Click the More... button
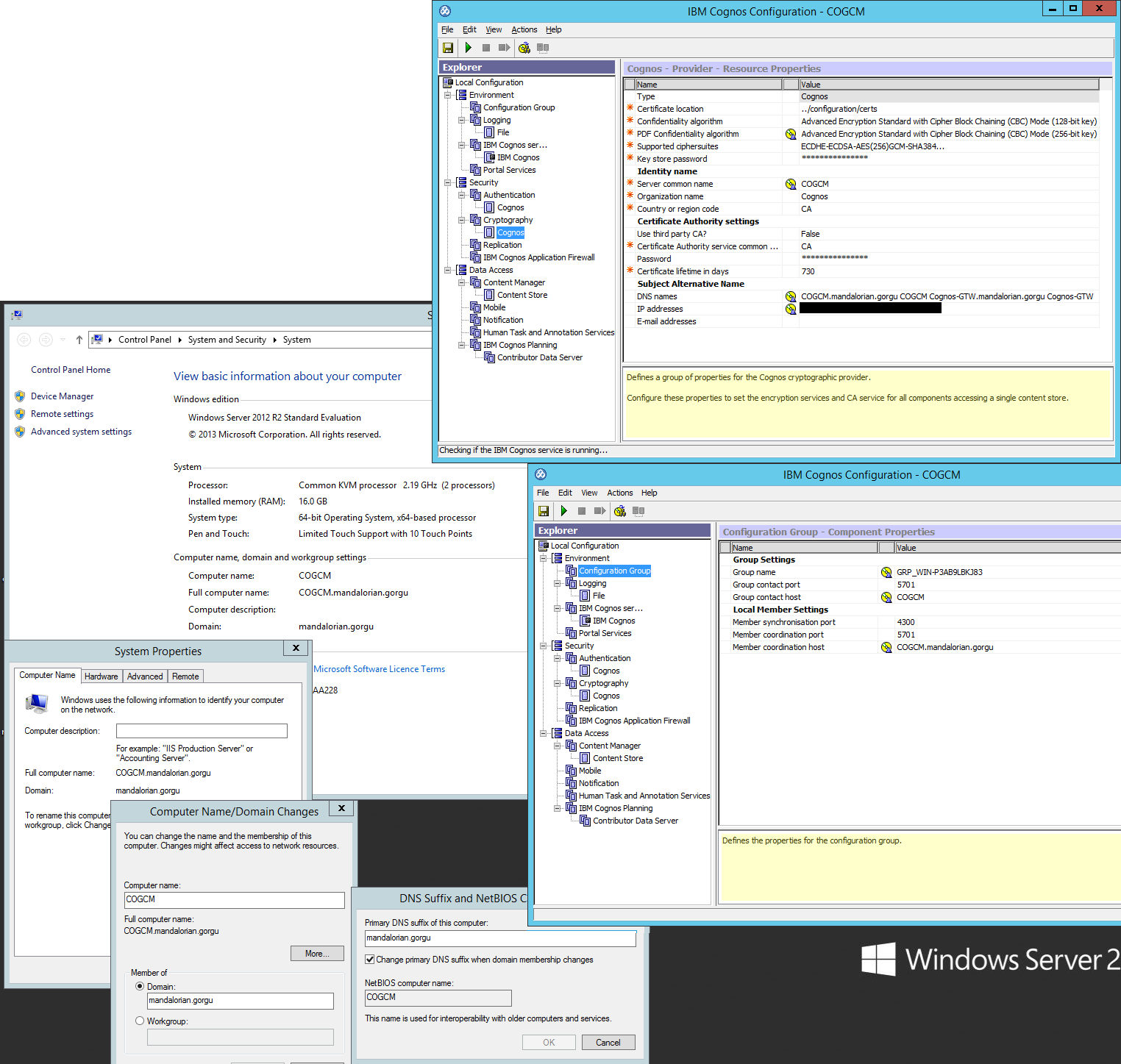 pos(317,954)
